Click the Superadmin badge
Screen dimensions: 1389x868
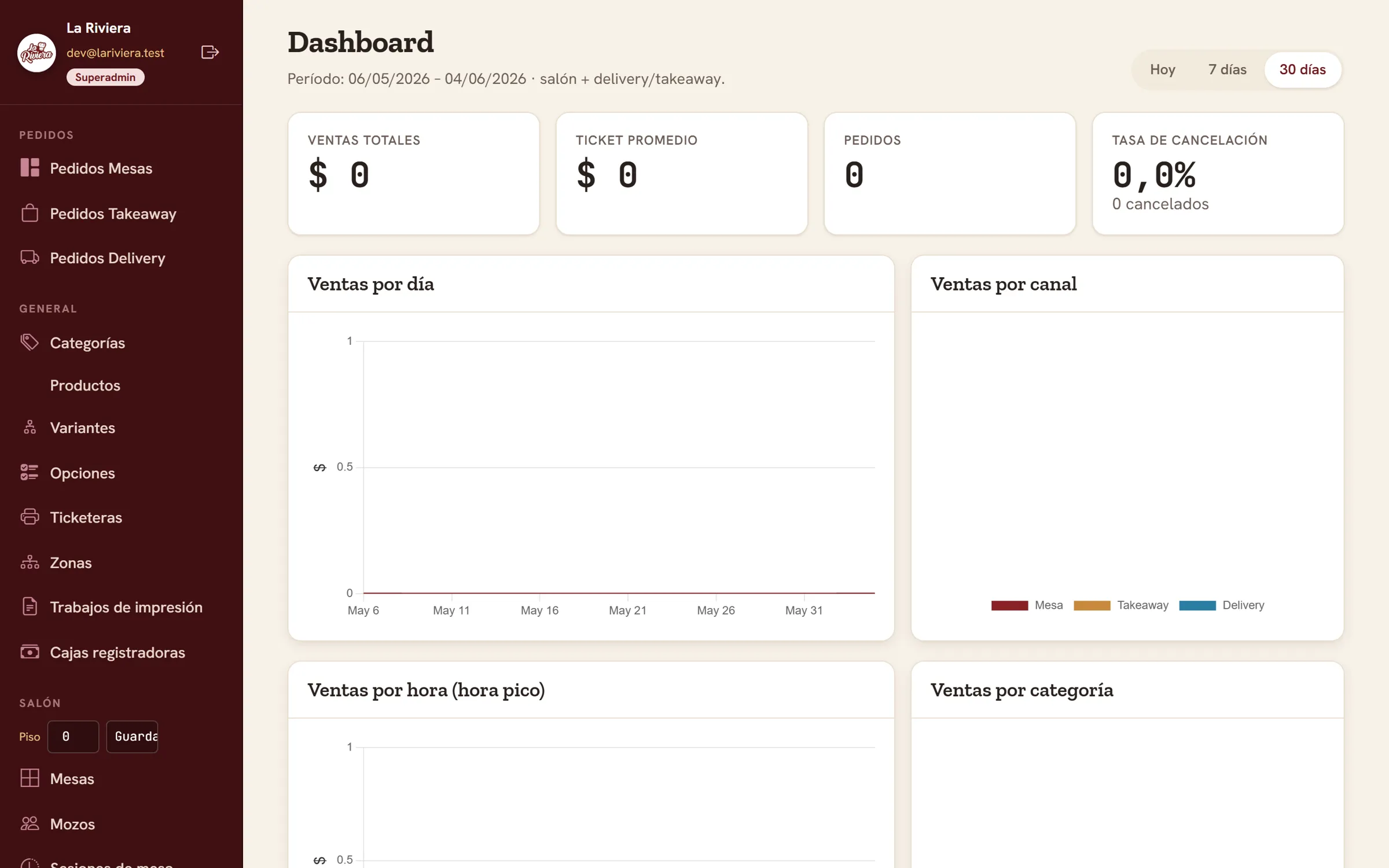point(105,77)
